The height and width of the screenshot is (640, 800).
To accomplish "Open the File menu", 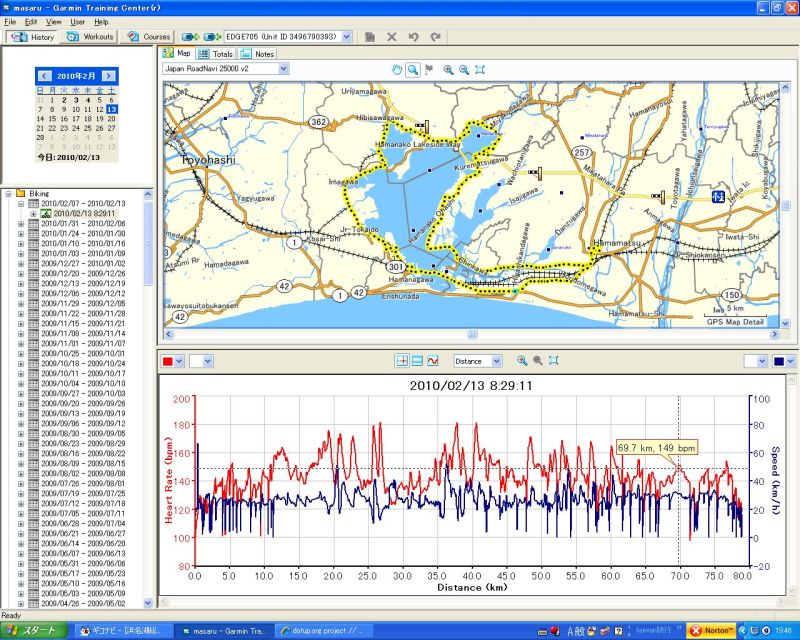I will coord(10,22).
